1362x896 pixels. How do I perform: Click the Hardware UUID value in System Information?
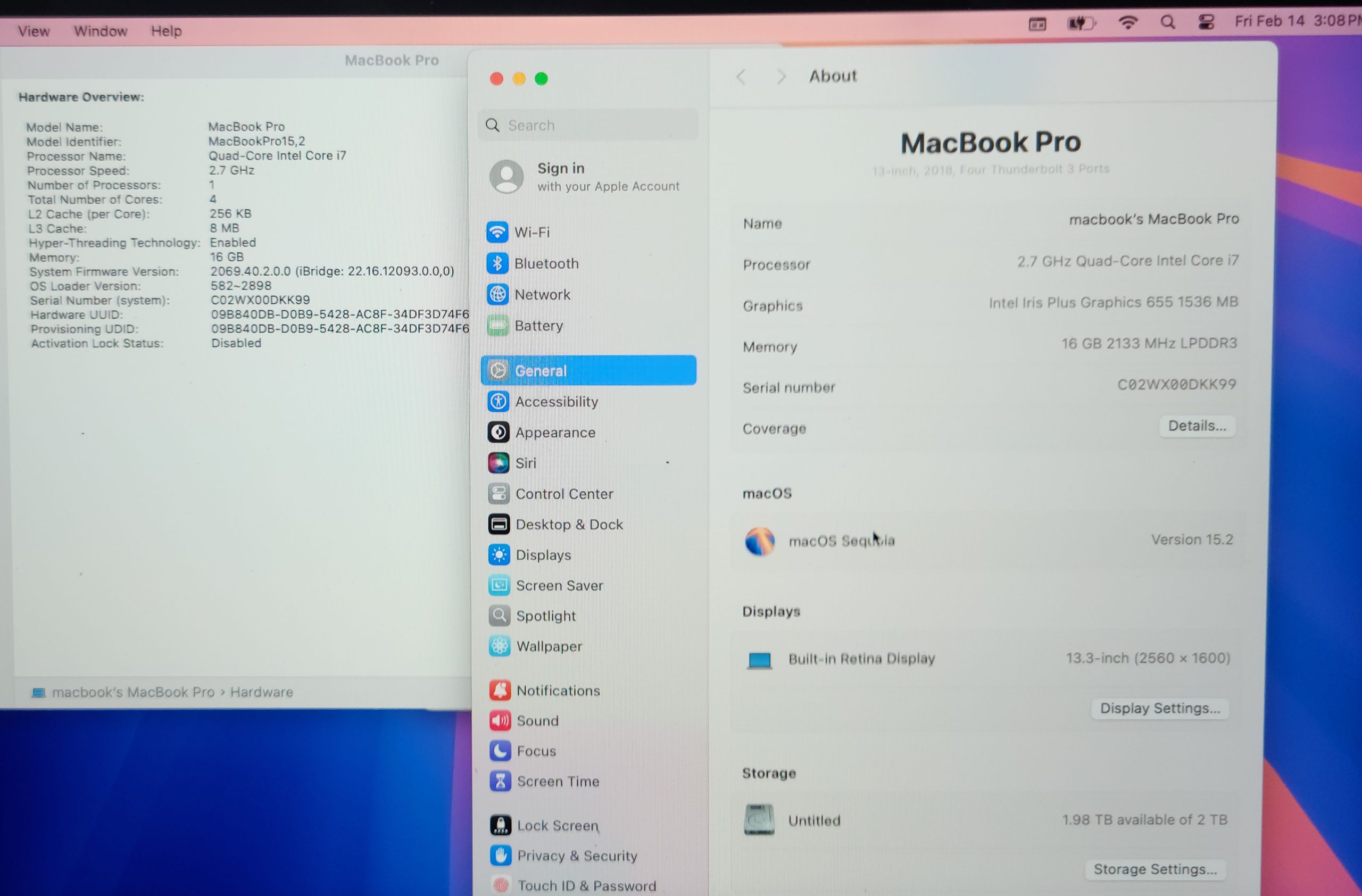click(340, 314)
